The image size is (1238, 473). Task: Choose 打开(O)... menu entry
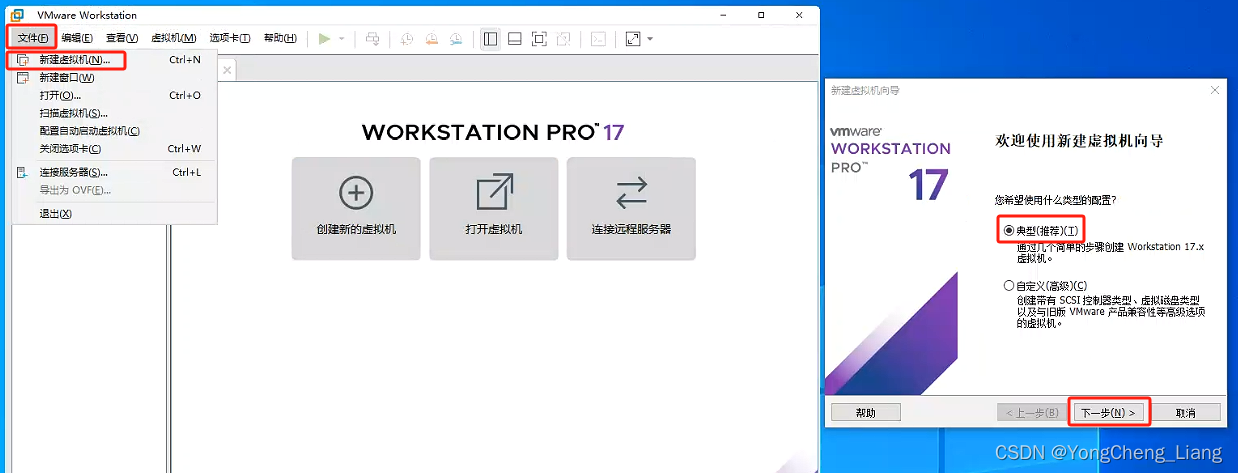[113, 95]
